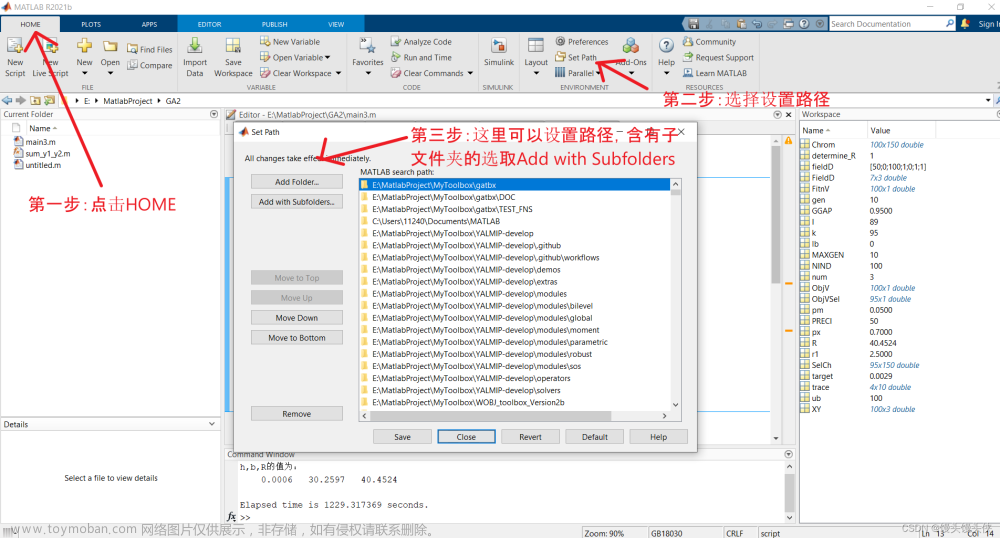
Task: Click the Layout icon
Action: click(x=536, y=46)
